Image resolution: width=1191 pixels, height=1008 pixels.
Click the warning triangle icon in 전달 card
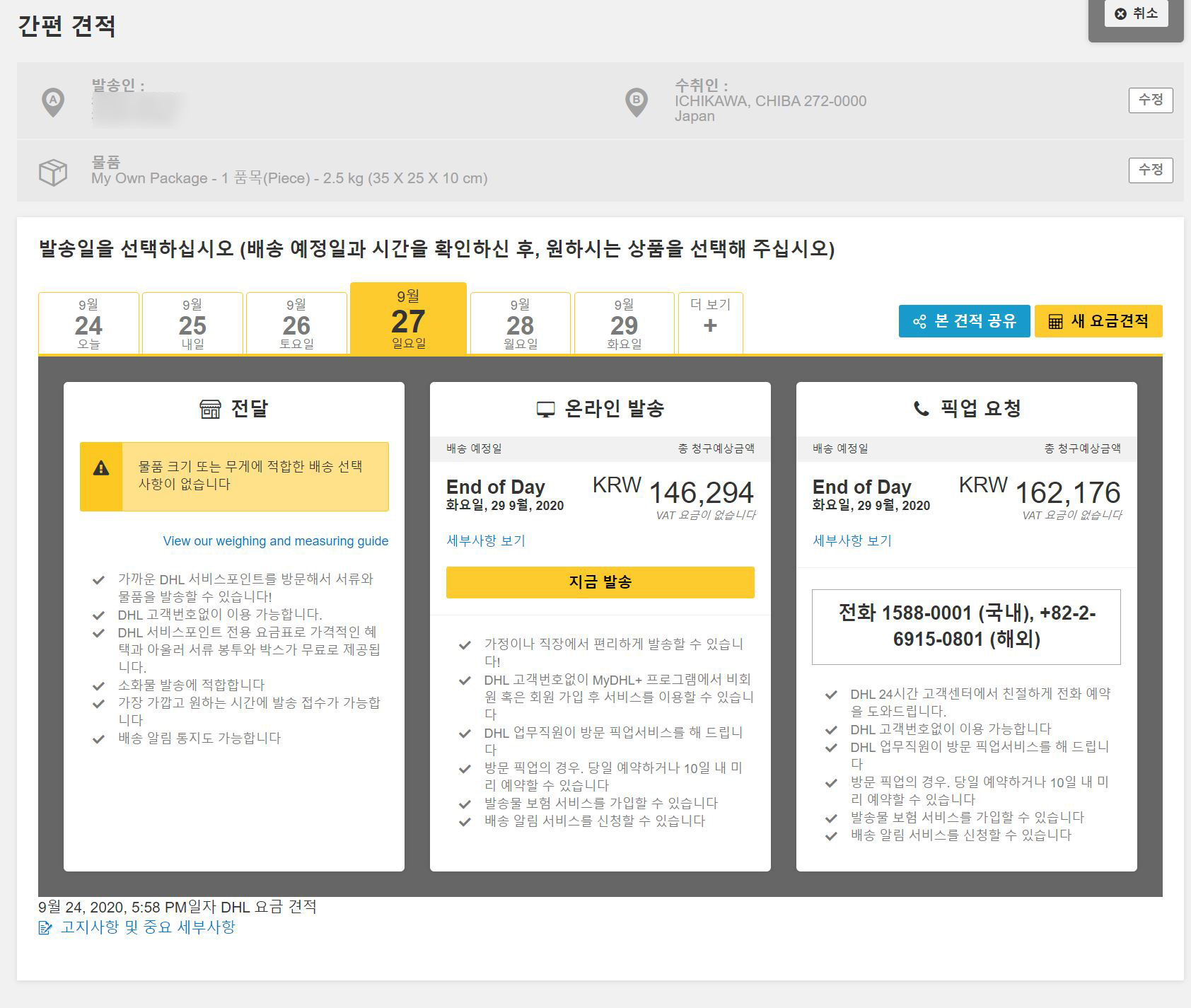101,468
